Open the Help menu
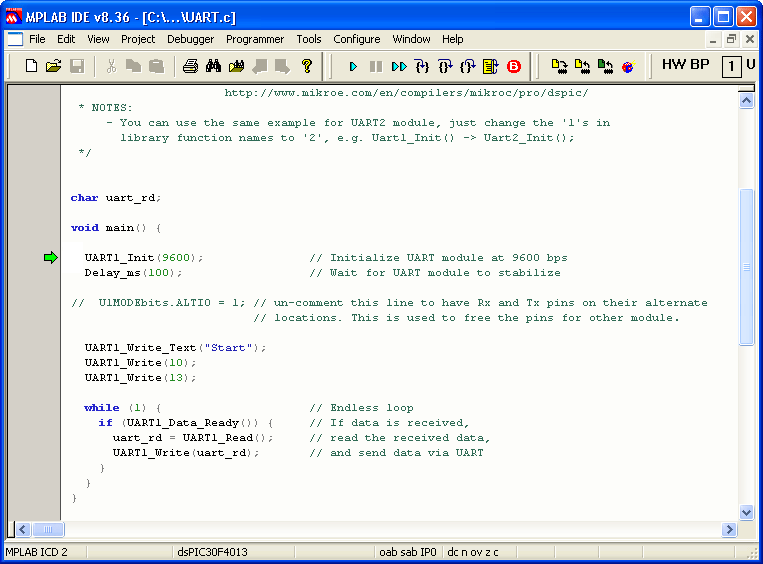The image size is (763, 564). (453, 39)
